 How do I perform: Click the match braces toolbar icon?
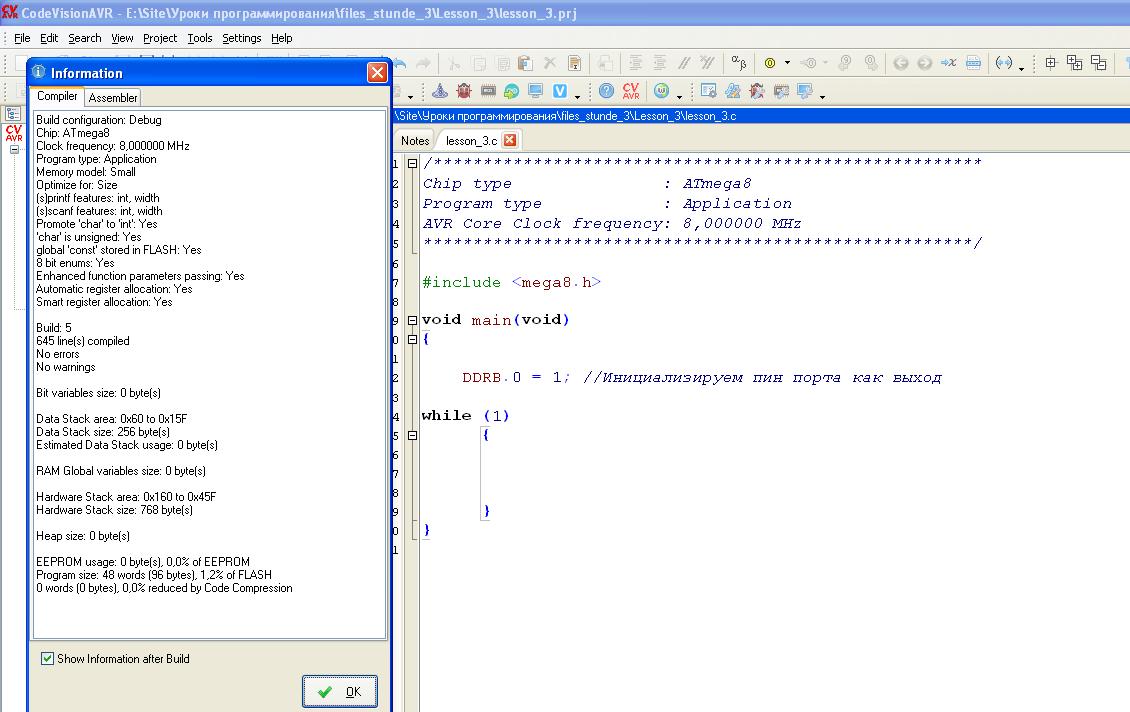click(x=1004, y=63)
